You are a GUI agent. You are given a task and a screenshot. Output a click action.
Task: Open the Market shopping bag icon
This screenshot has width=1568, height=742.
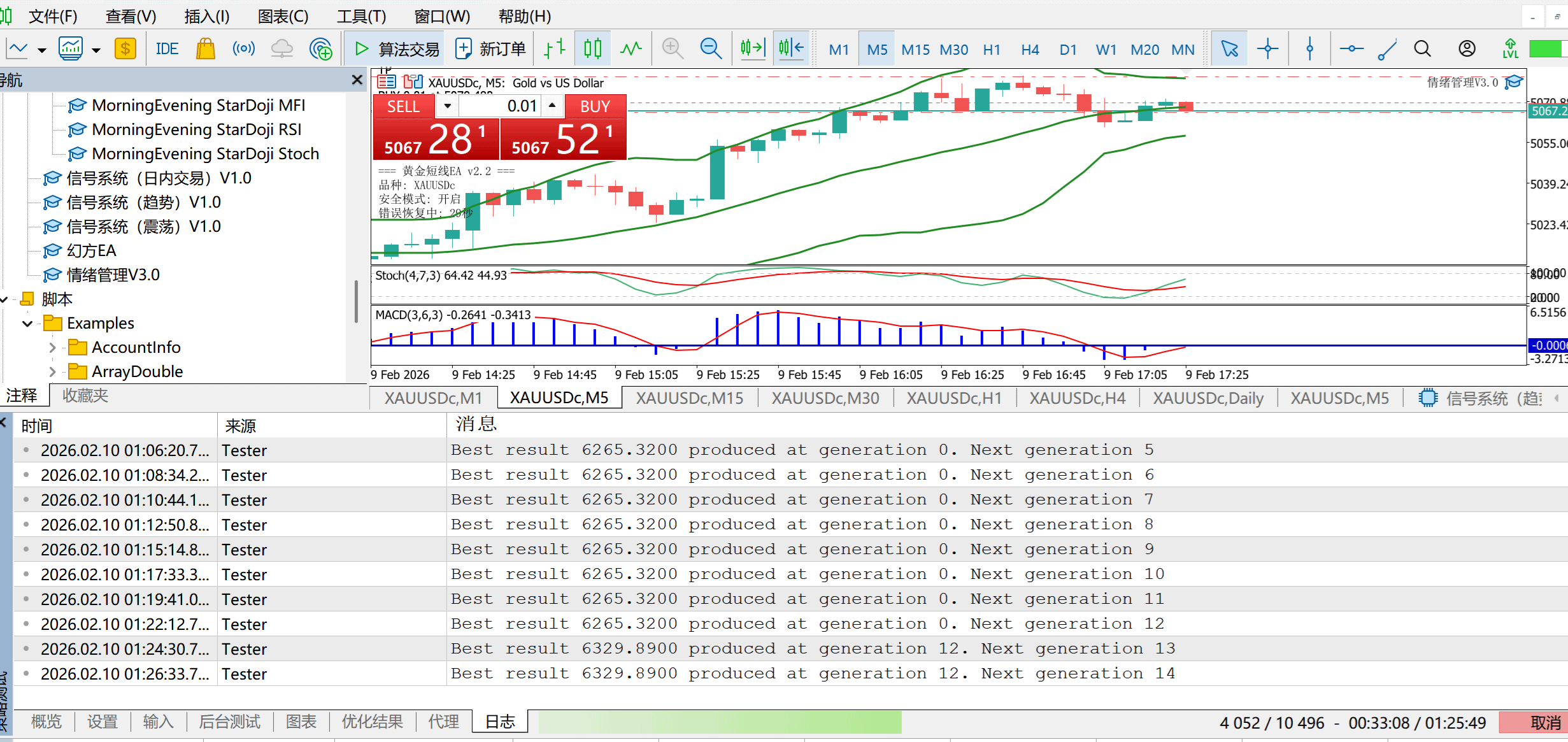(x=205, y=49)
